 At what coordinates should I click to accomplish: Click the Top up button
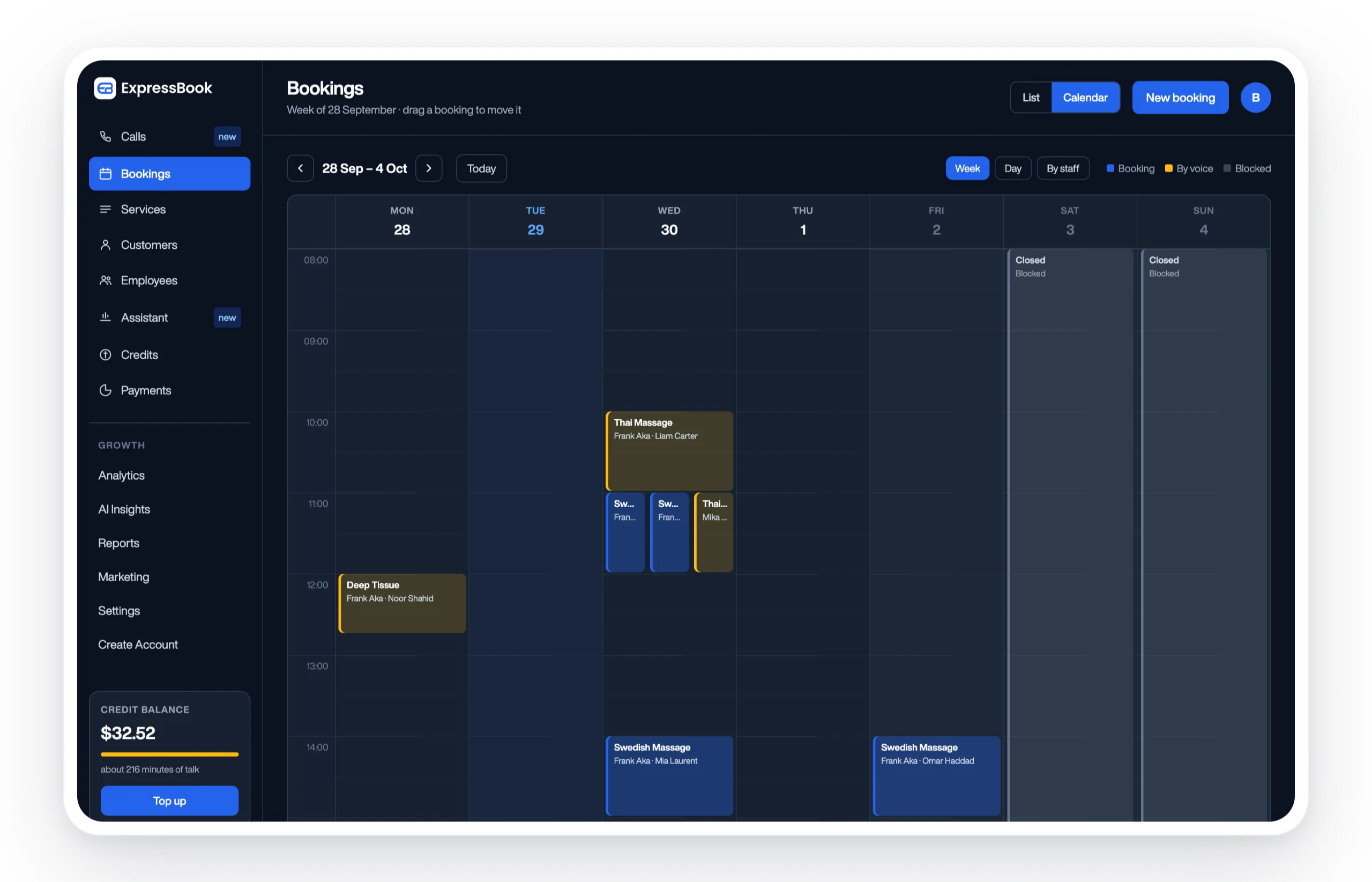click(x=169, y=801)
